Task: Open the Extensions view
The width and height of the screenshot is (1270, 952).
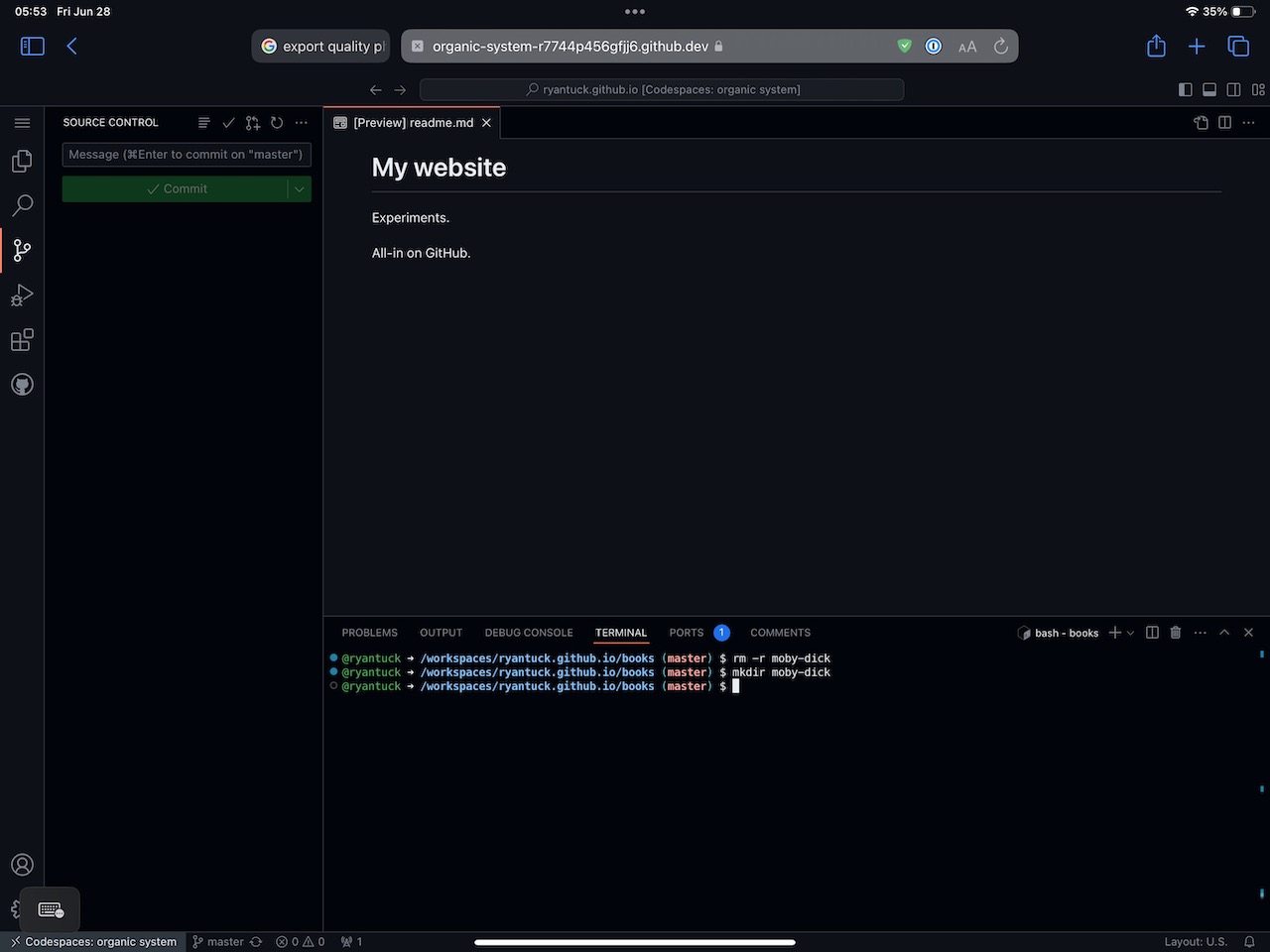Action: 22,340
